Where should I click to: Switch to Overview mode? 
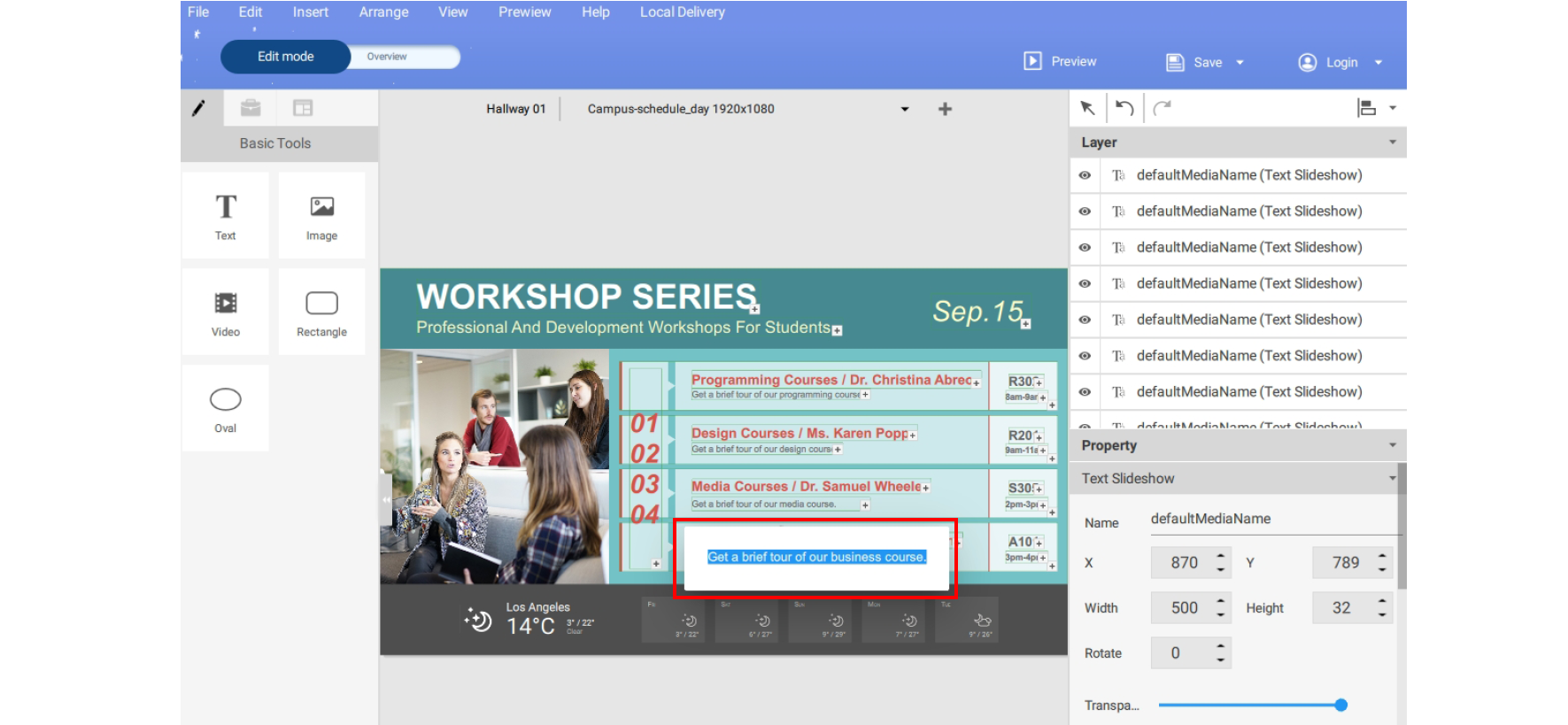click(x=387, y=57)
